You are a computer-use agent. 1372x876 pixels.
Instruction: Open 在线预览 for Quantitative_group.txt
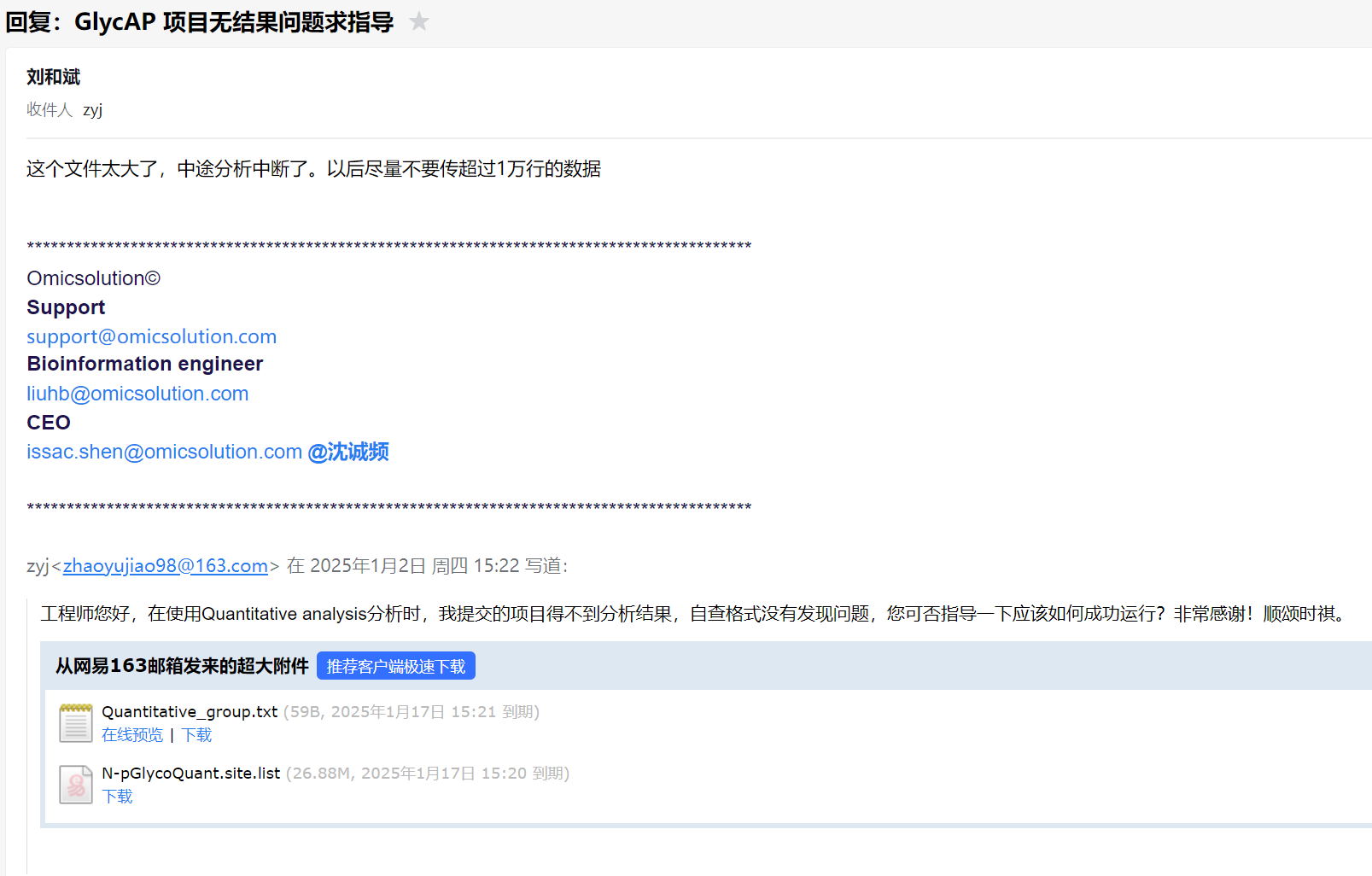click(x=132, y=735)
